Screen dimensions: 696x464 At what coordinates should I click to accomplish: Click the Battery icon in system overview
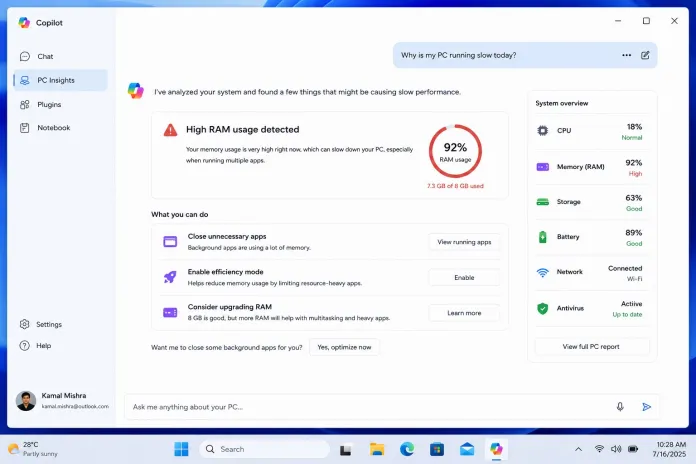542,237
